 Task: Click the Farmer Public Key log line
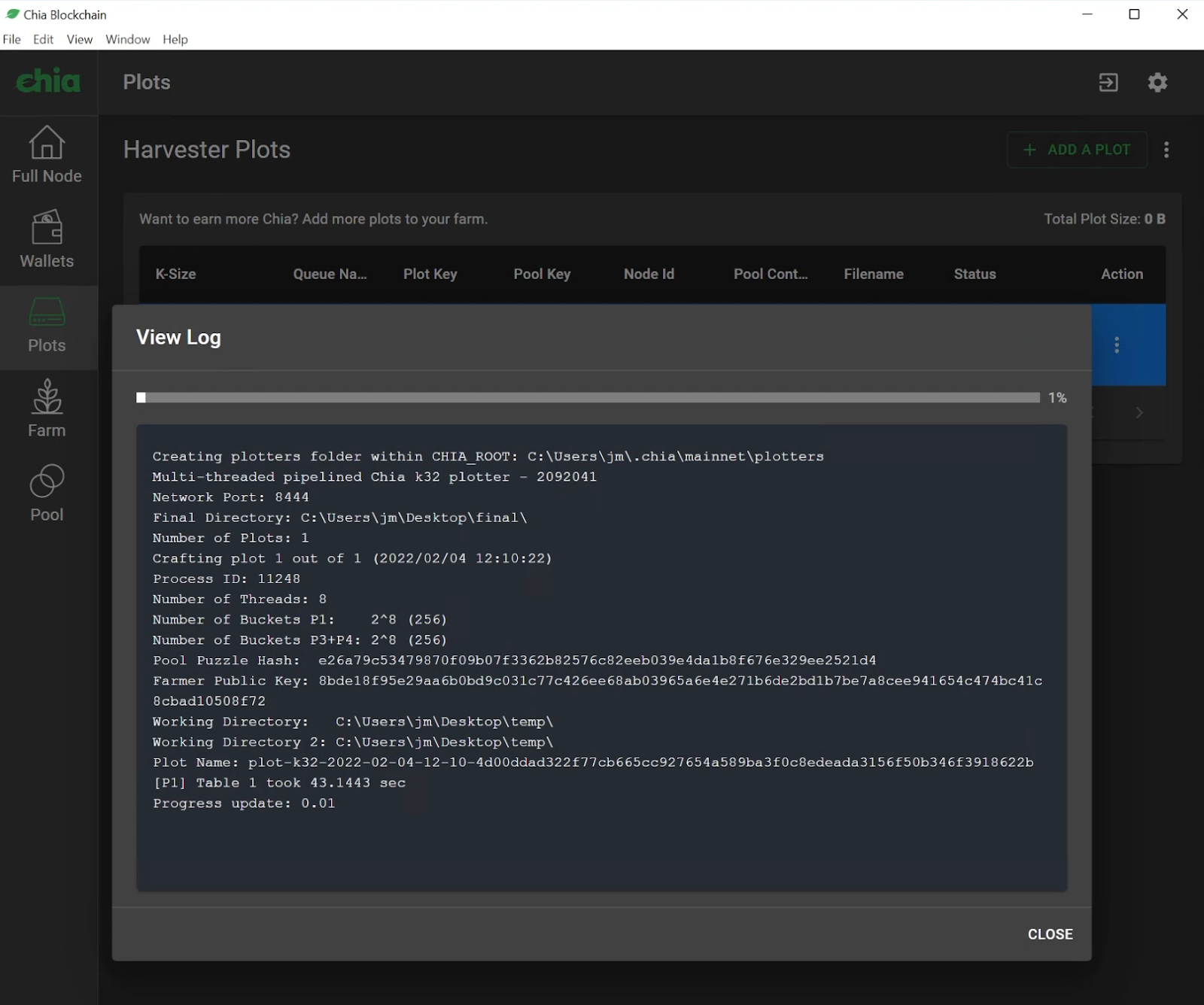tap(597, 691)
